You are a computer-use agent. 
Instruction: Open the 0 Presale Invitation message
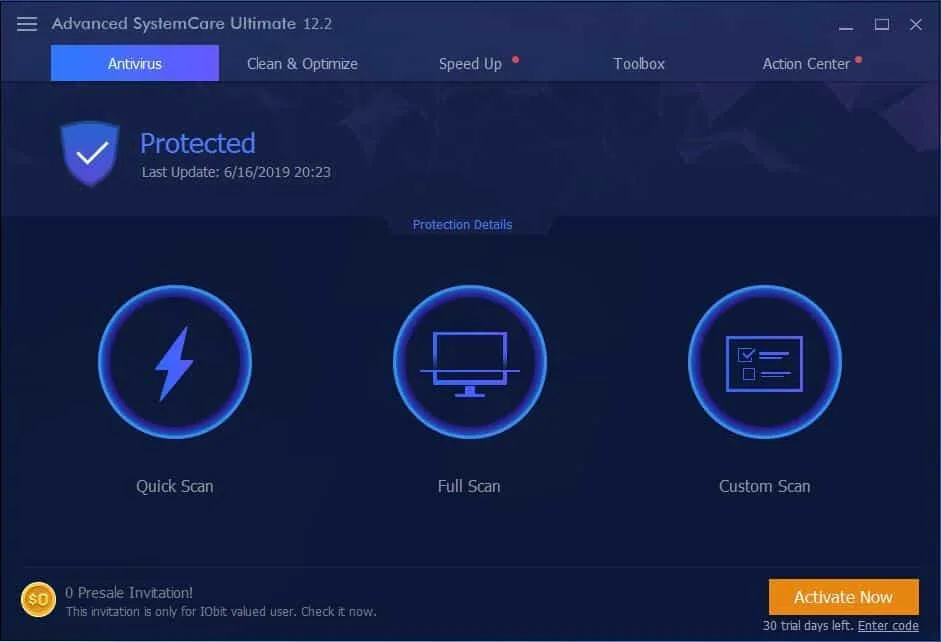click(129, 593)
